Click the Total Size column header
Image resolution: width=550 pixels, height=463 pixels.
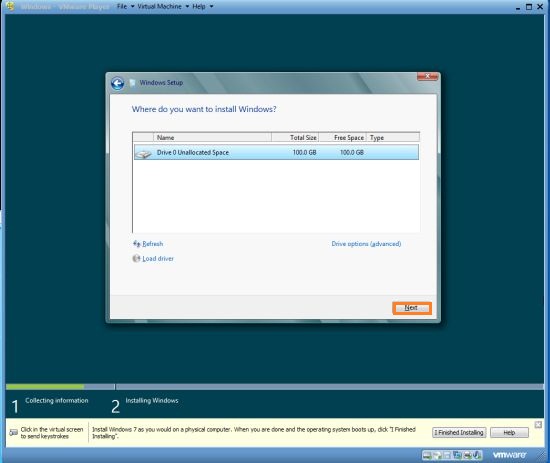[x=295, y=137]
